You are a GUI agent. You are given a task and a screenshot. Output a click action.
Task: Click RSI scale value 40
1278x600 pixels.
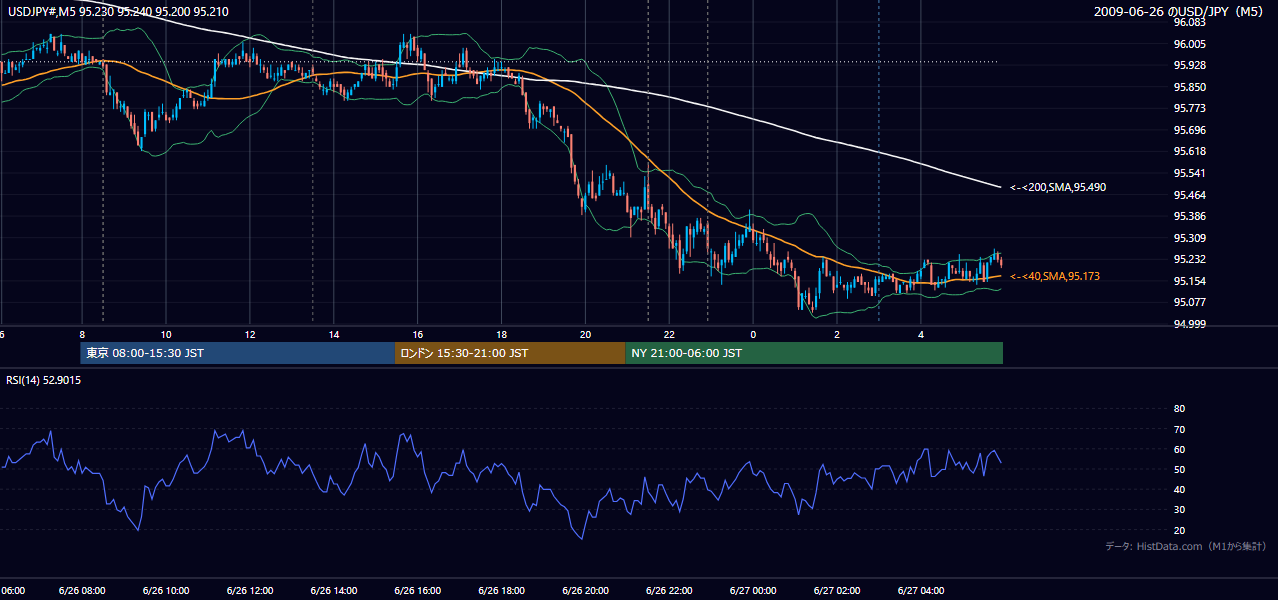pos(1179,489)
